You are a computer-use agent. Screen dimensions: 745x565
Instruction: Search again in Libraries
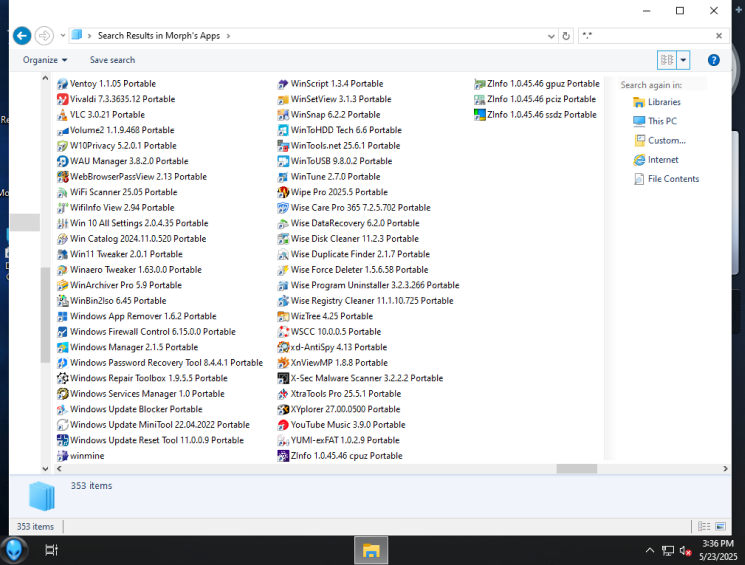click(x=657, y=102)
